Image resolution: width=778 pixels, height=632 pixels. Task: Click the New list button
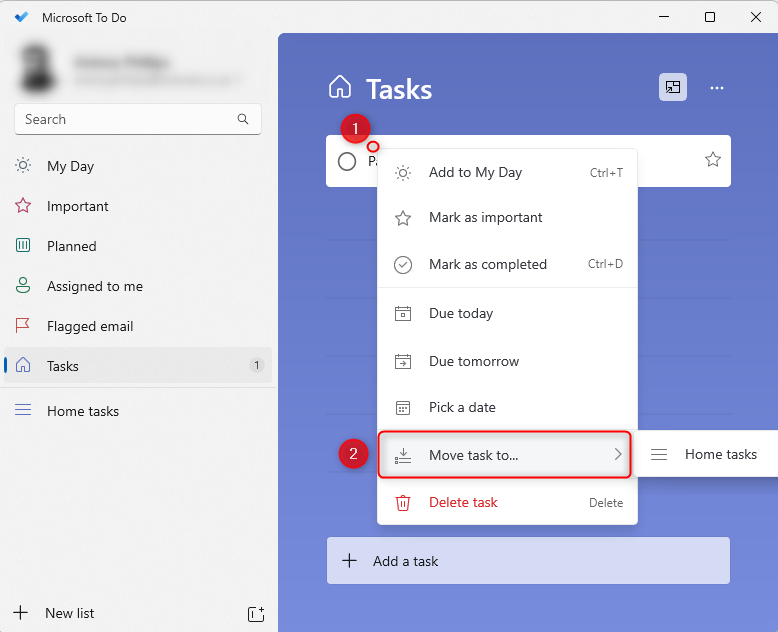(x=70, y=613)
